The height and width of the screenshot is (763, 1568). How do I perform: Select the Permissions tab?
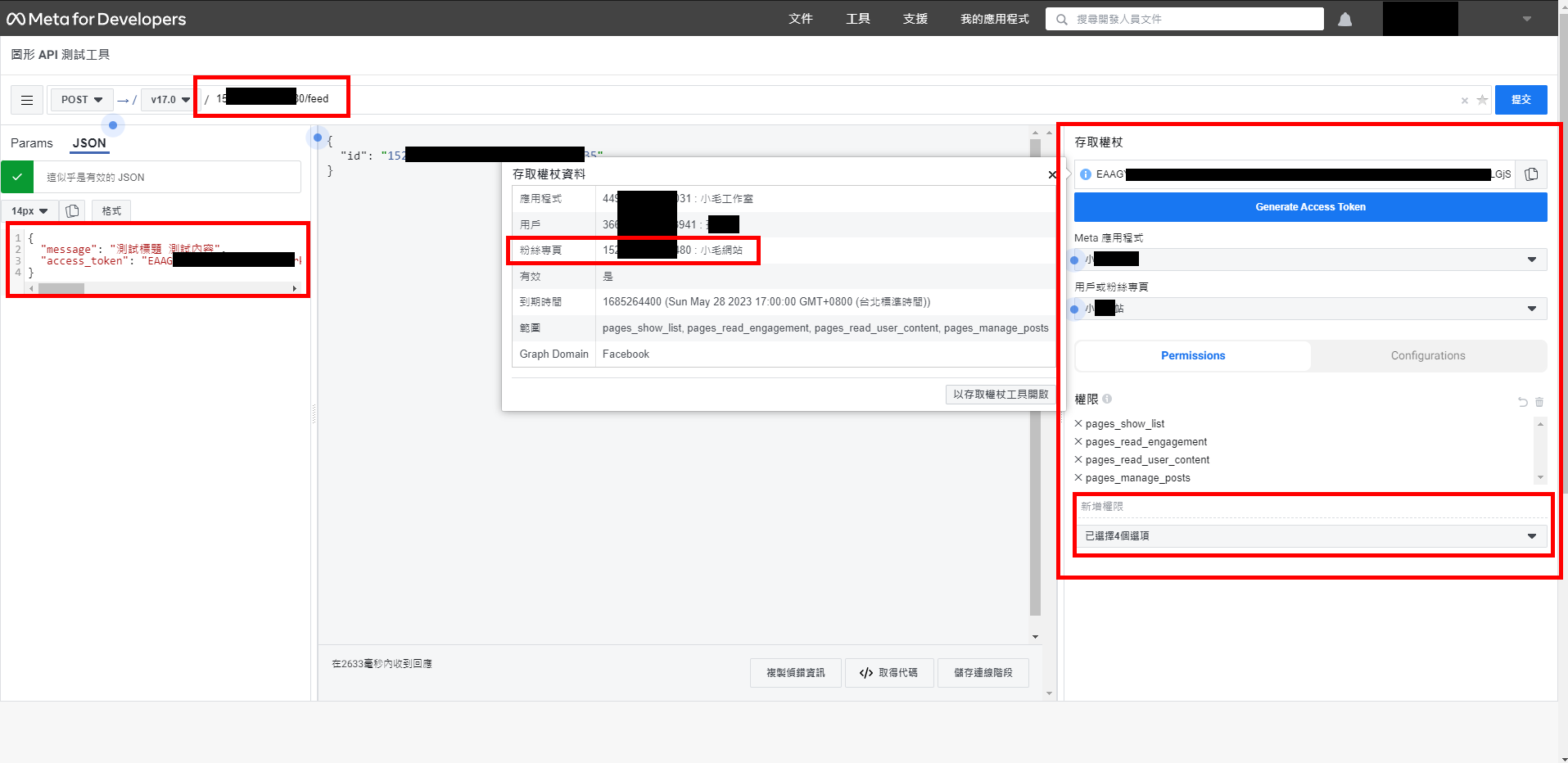(1193, 355)
